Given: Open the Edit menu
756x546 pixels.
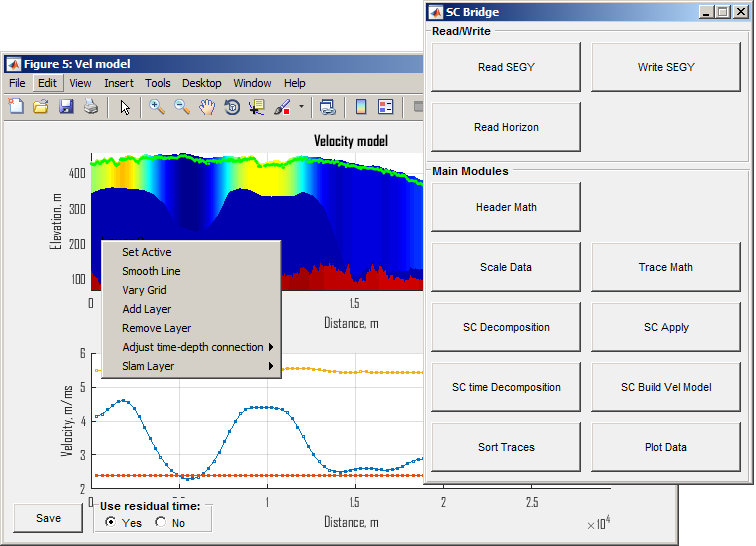Looking at the screenshot, I should click(47, 83).
